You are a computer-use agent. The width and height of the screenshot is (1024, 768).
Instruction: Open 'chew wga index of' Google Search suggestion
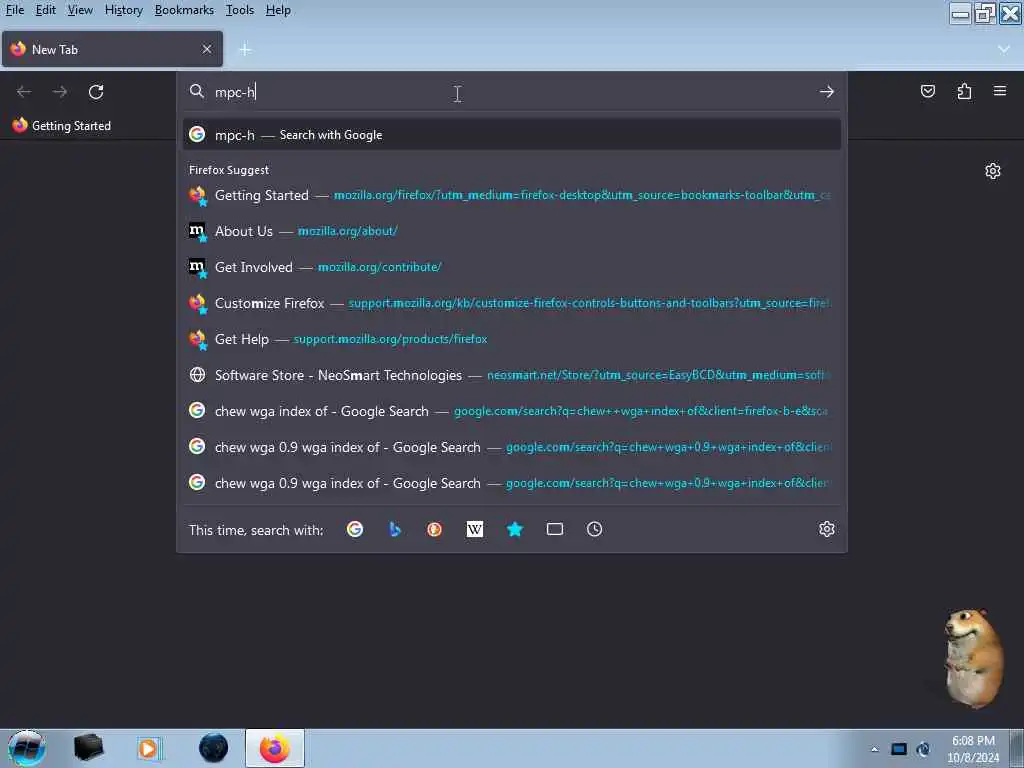click(x=512, y=411)
